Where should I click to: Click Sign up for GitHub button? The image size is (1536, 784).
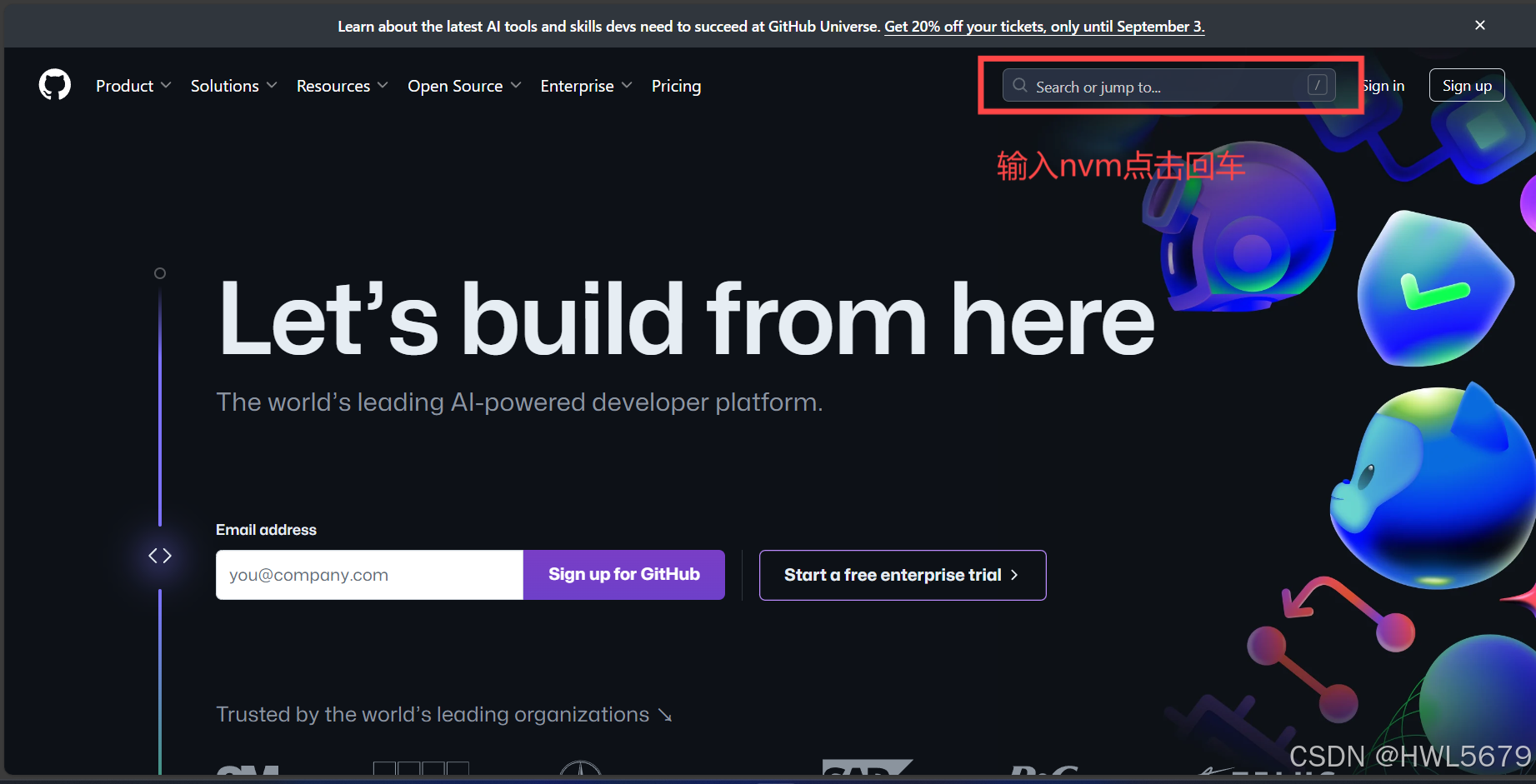tap(624, 575)
